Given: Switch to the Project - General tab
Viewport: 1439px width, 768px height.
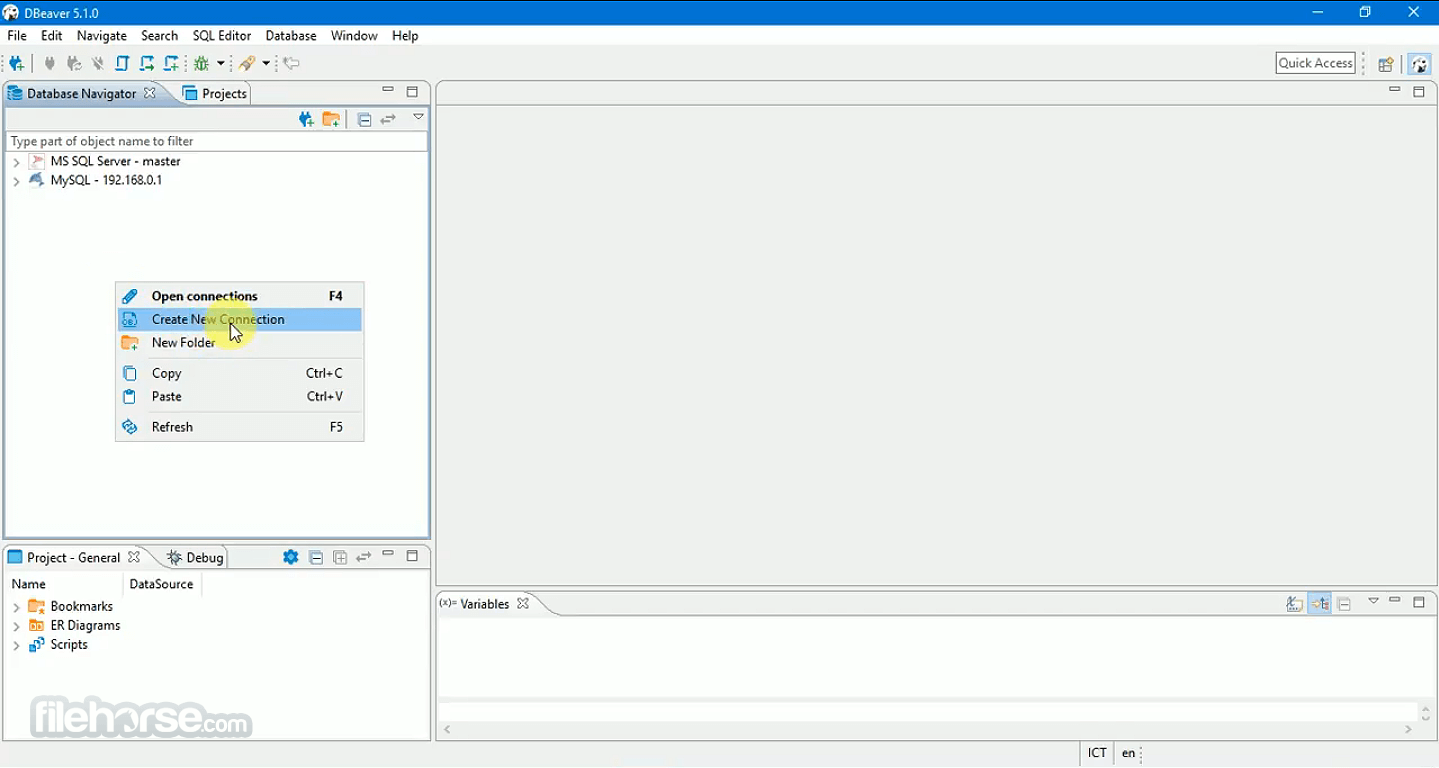Looking at the screenshot, I should point(73,557).
